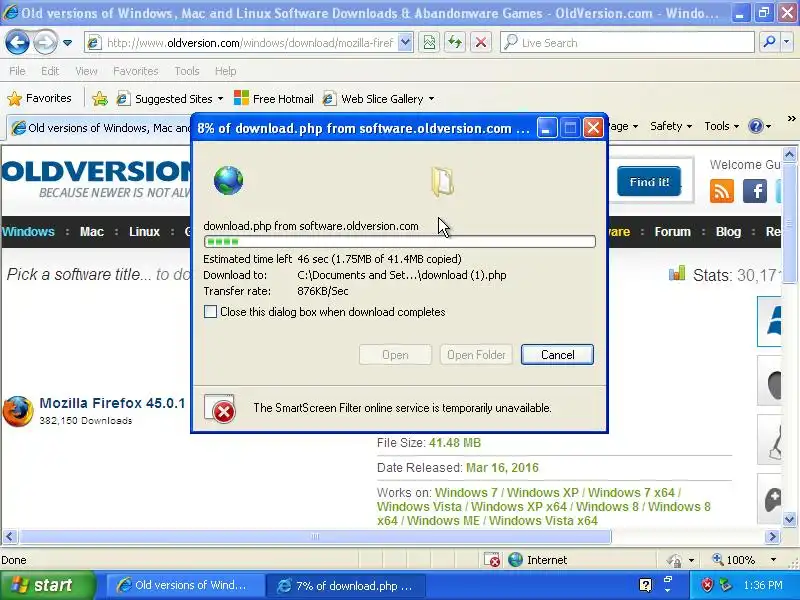Screen dimensions: 800x600
Task: Click the taskbar help question mark icon
Action: tap(645, 585)
